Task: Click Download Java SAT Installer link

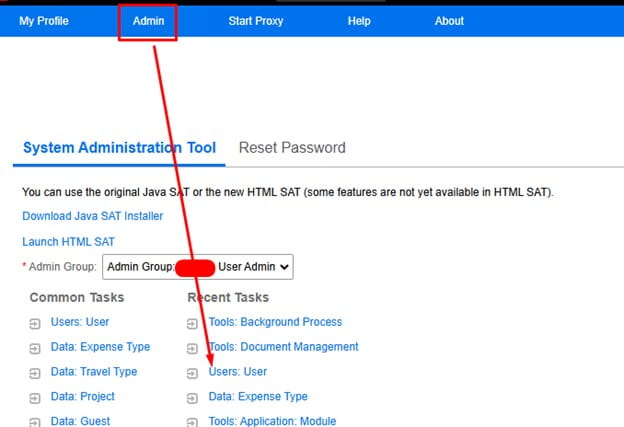Action: [92, 216]
